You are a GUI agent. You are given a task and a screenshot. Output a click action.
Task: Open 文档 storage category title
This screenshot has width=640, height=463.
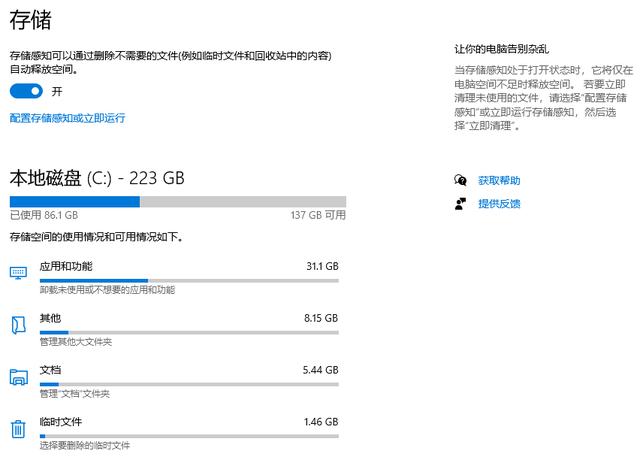50,370
